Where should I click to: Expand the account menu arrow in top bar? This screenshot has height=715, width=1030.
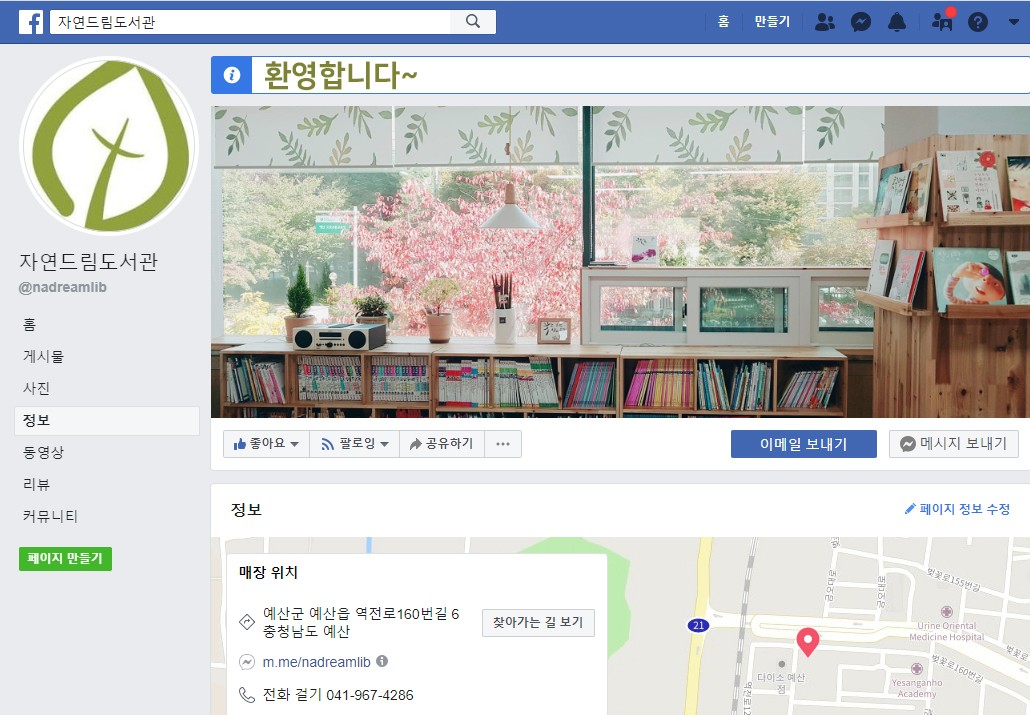tap(1014, 22)
